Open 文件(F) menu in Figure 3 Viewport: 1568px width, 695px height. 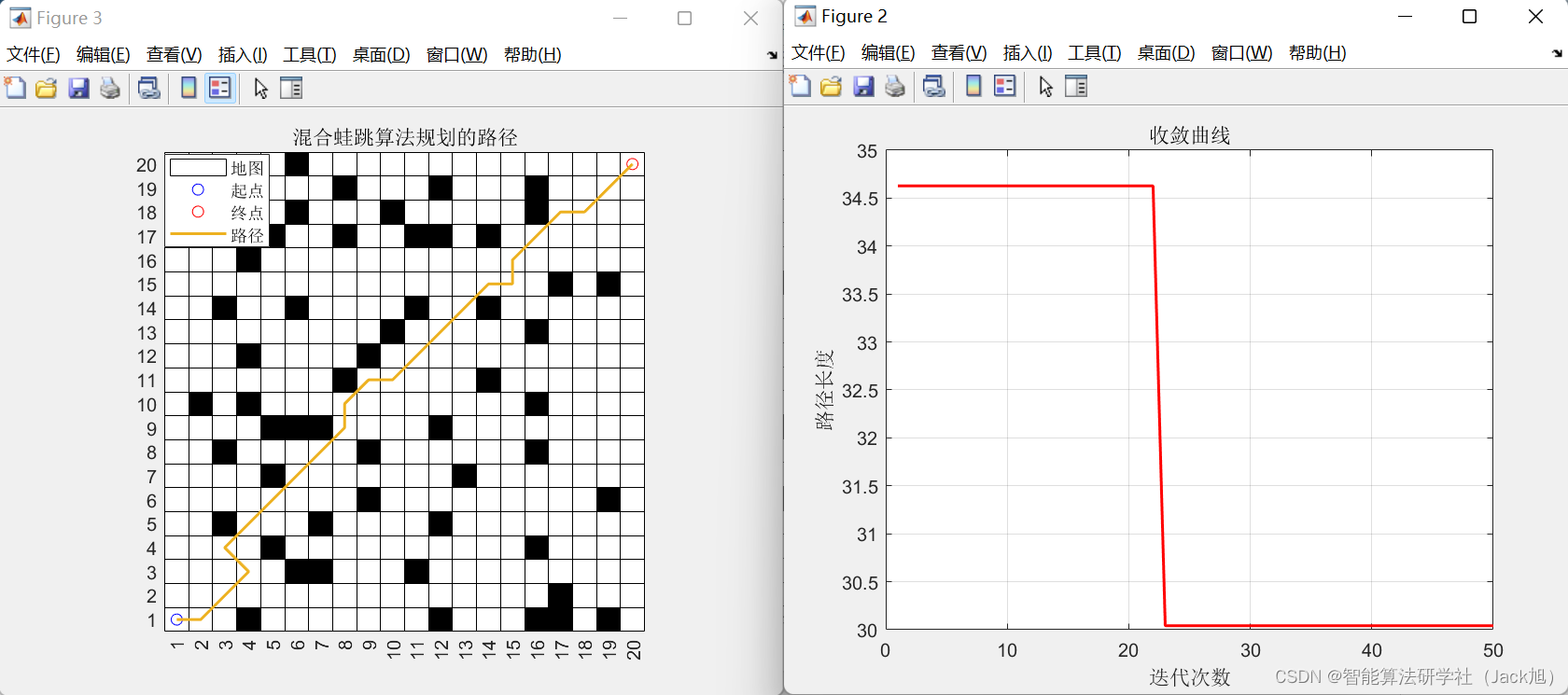(34, 55)
